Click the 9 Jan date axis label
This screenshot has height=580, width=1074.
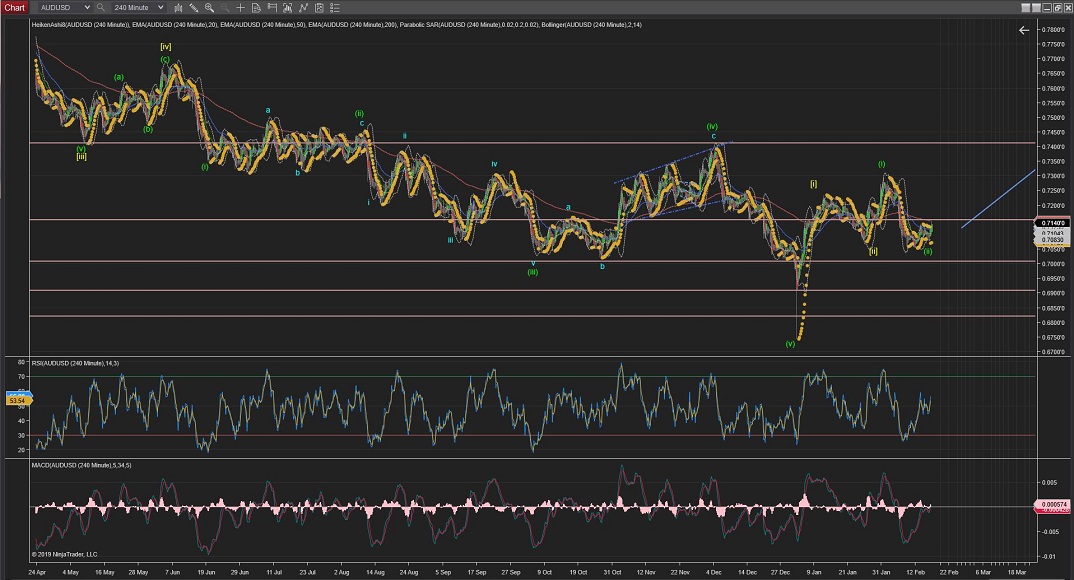coord(814,572)
